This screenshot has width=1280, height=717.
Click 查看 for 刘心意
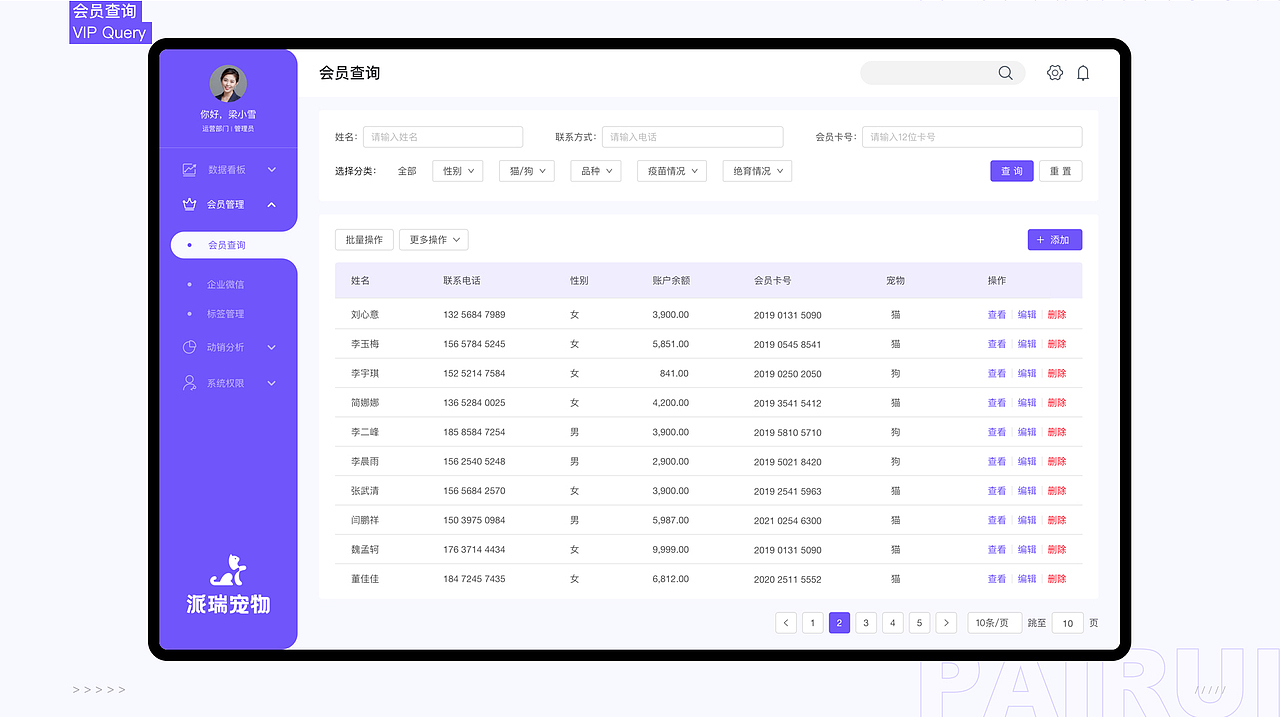[x=997, y=315]
